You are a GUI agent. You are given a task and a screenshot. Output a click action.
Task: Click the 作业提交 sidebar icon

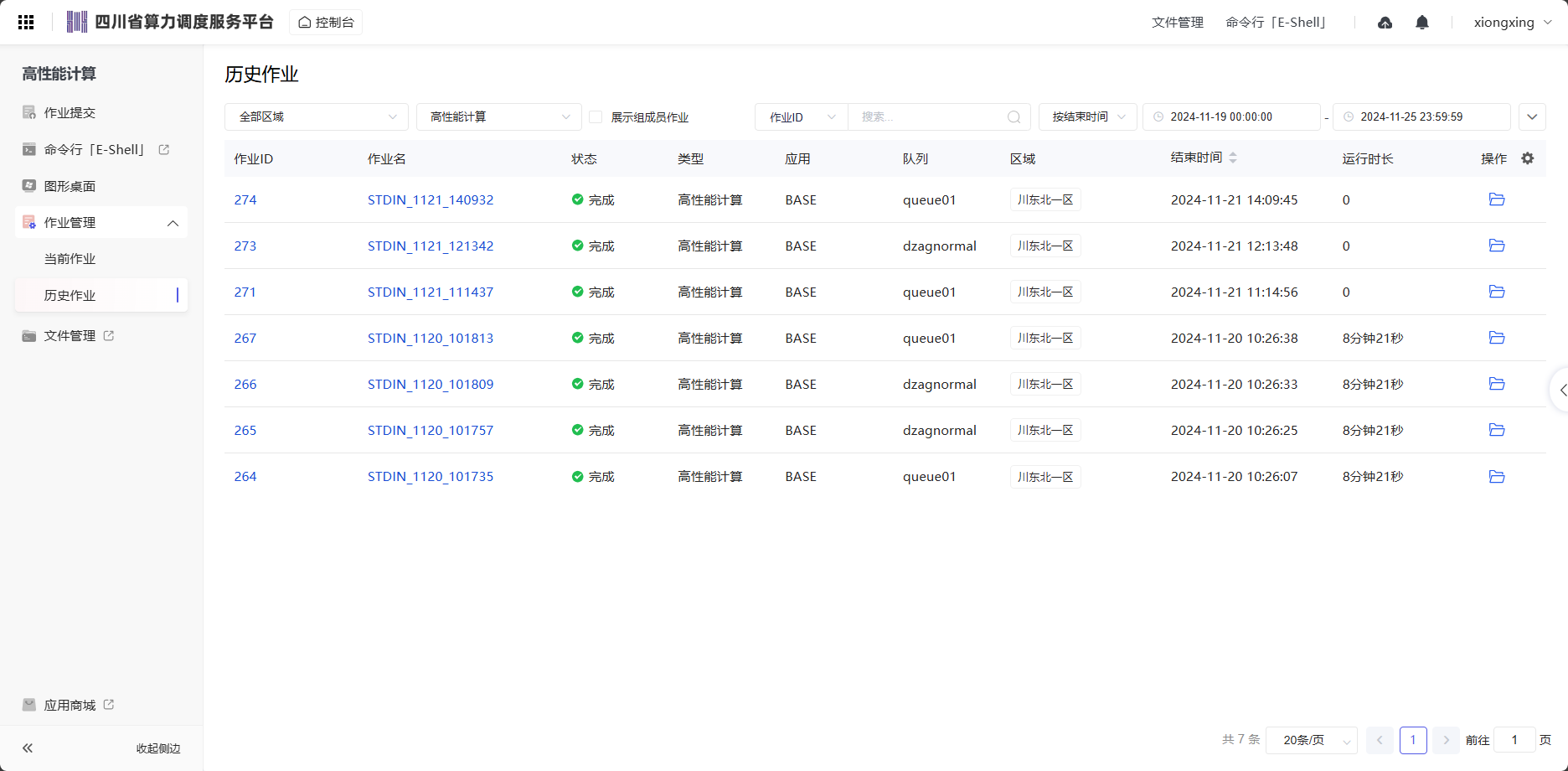click(x=29, y=112)
